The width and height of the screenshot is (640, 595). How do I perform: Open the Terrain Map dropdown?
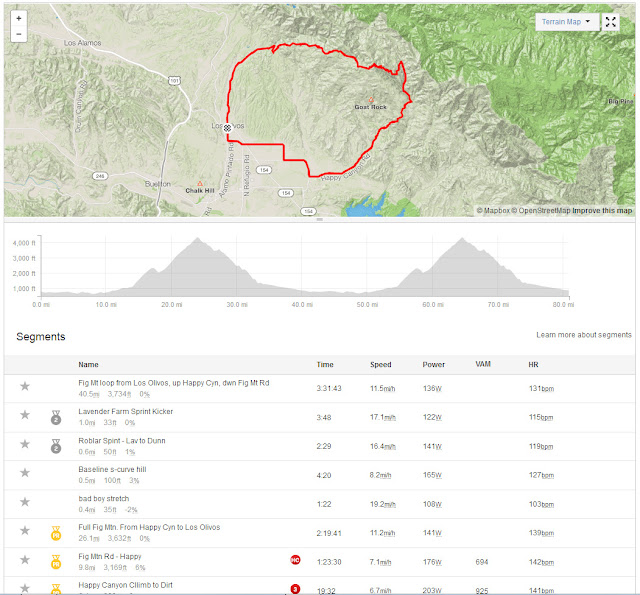pos(566,21)
